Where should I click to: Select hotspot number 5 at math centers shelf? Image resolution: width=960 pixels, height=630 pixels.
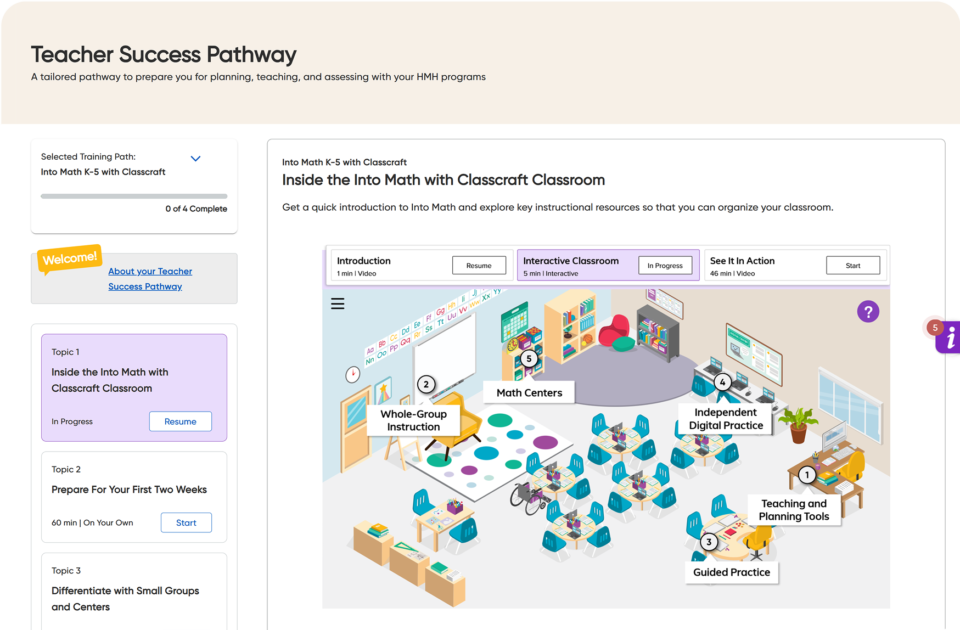coord(529,359)
